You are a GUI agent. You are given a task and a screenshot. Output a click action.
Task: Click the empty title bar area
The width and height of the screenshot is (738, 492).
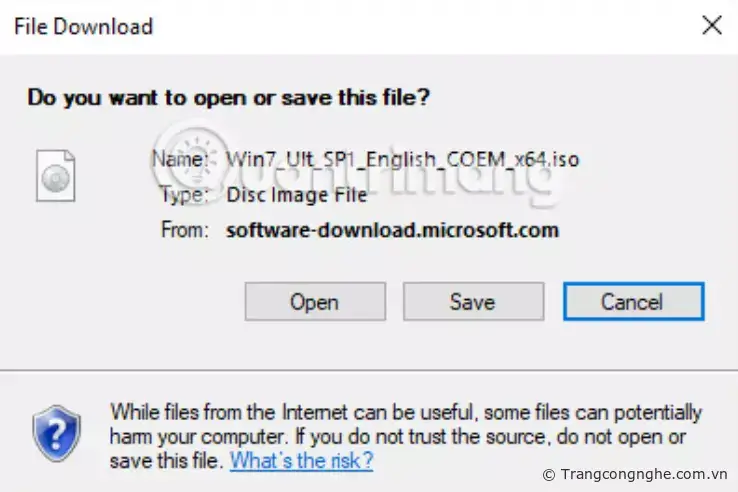(420, 26)
